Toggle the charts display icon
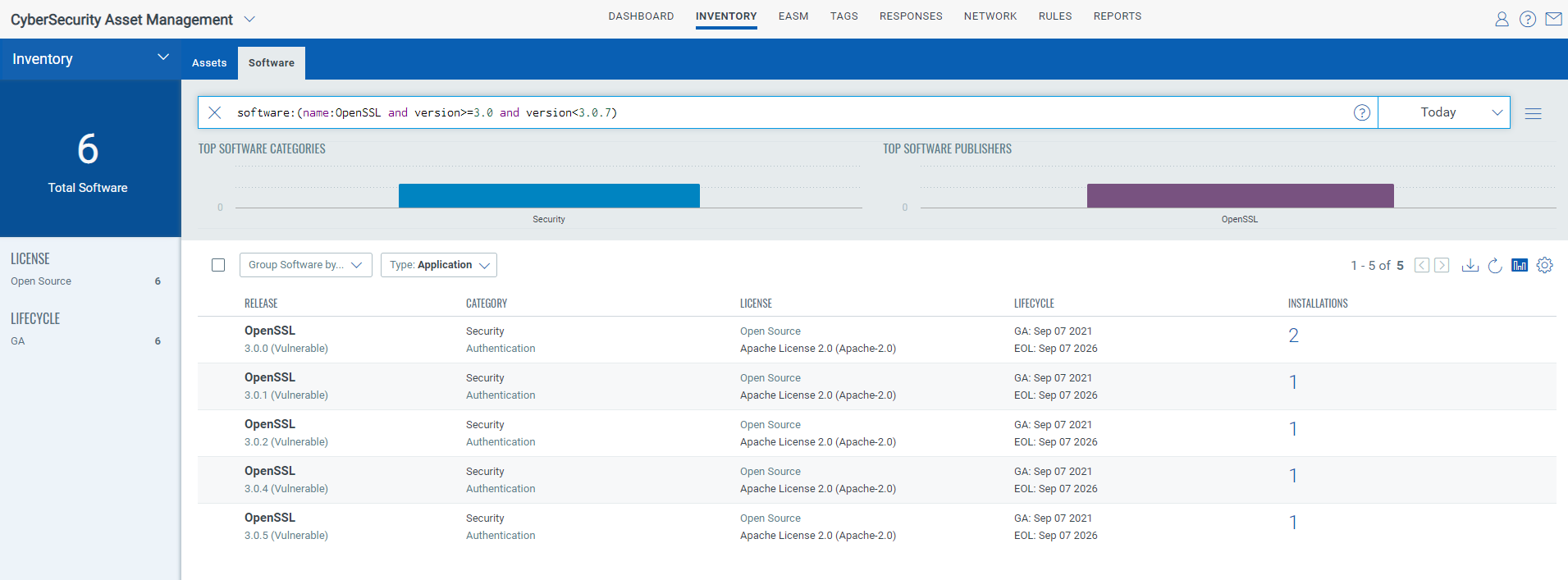The height and width of the screenshot is (580, 1568). pos(1520,265)
